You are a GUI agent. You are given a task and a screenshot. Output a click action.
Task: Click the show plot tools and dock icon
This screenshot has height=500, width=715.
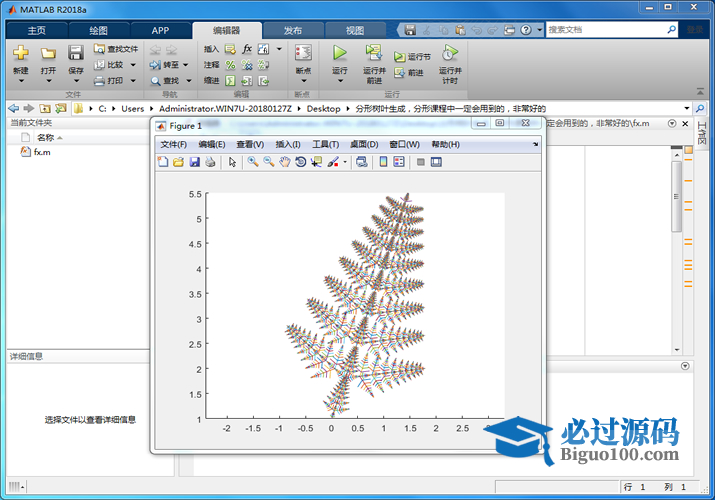[436, 162]
